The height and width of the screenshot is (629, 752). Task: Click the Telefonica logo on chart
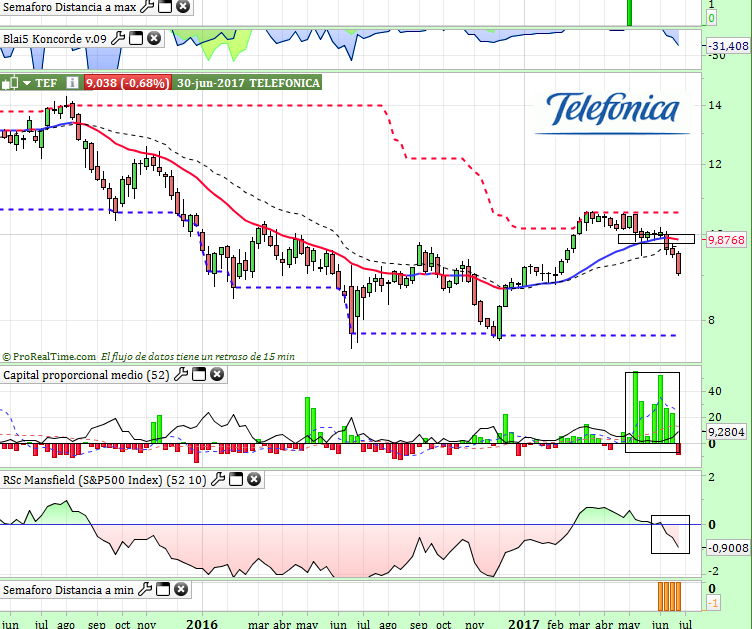click(613, 112)
